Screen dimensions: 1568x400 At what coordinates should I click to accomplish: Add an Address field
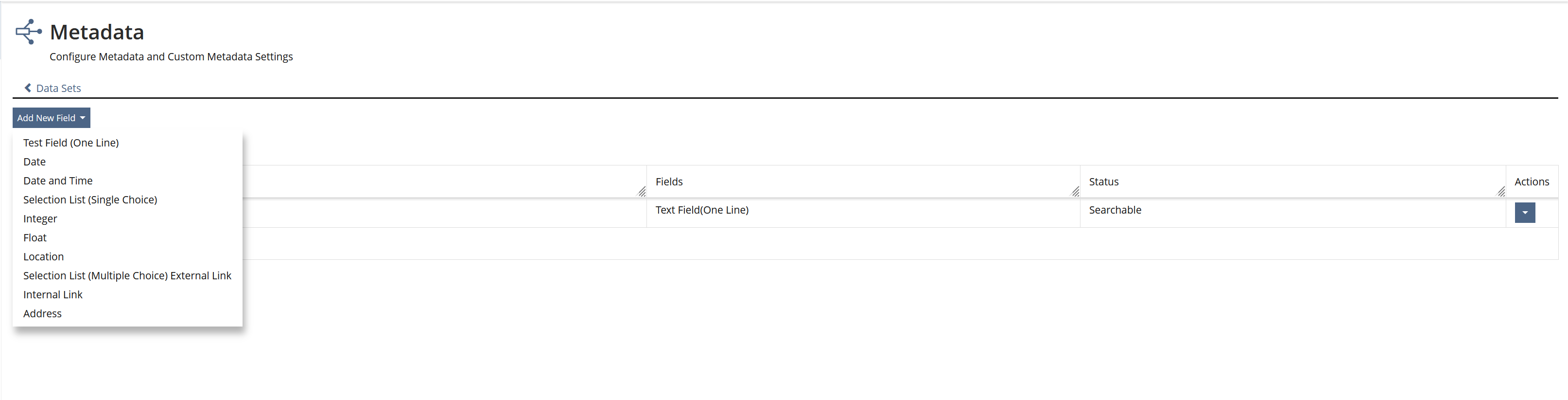point(43,313)
